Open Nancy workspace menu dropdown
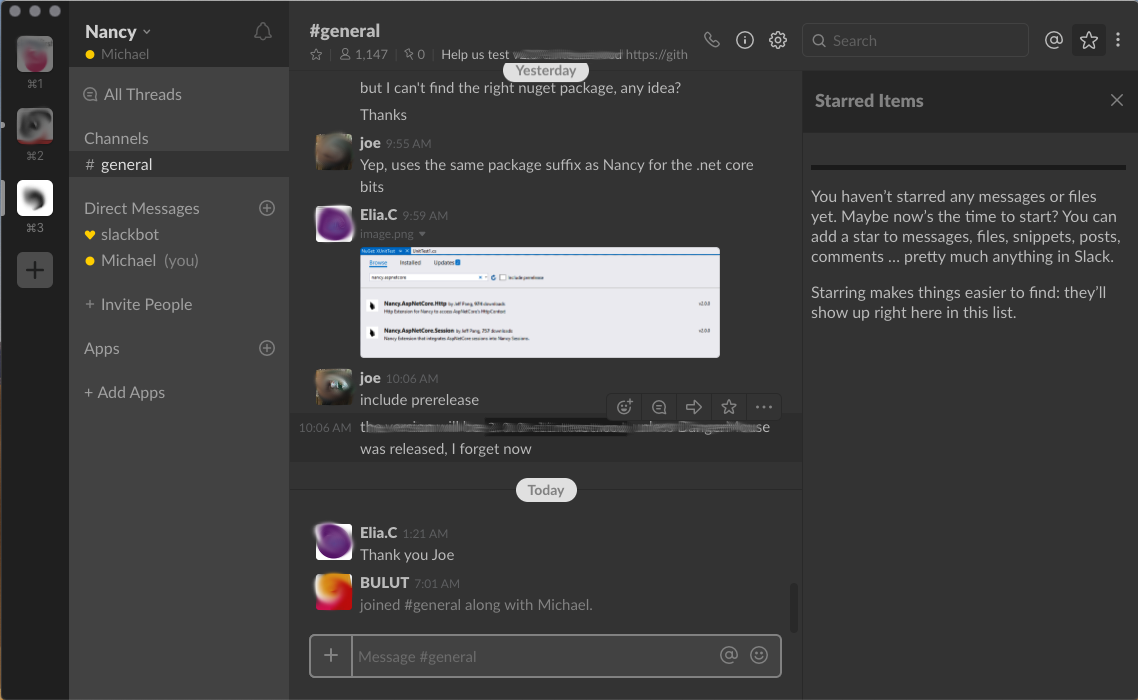This screenshot has height=700, width=1138. (118, 32)
